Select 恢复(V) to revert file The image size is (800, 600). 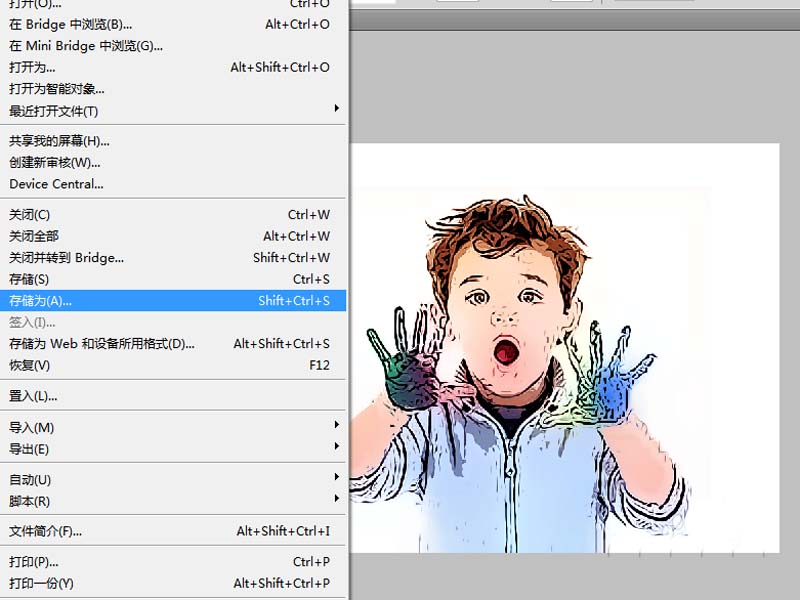[173, 365]
